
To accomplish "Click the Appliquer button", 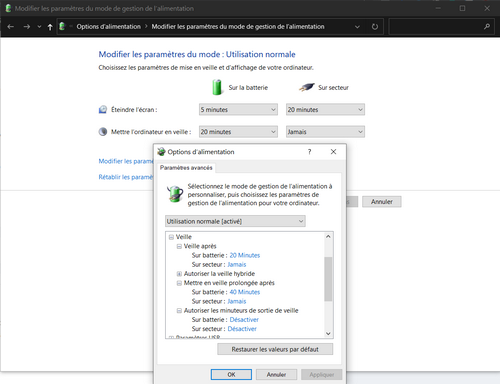I will click(x=322, y=375).
